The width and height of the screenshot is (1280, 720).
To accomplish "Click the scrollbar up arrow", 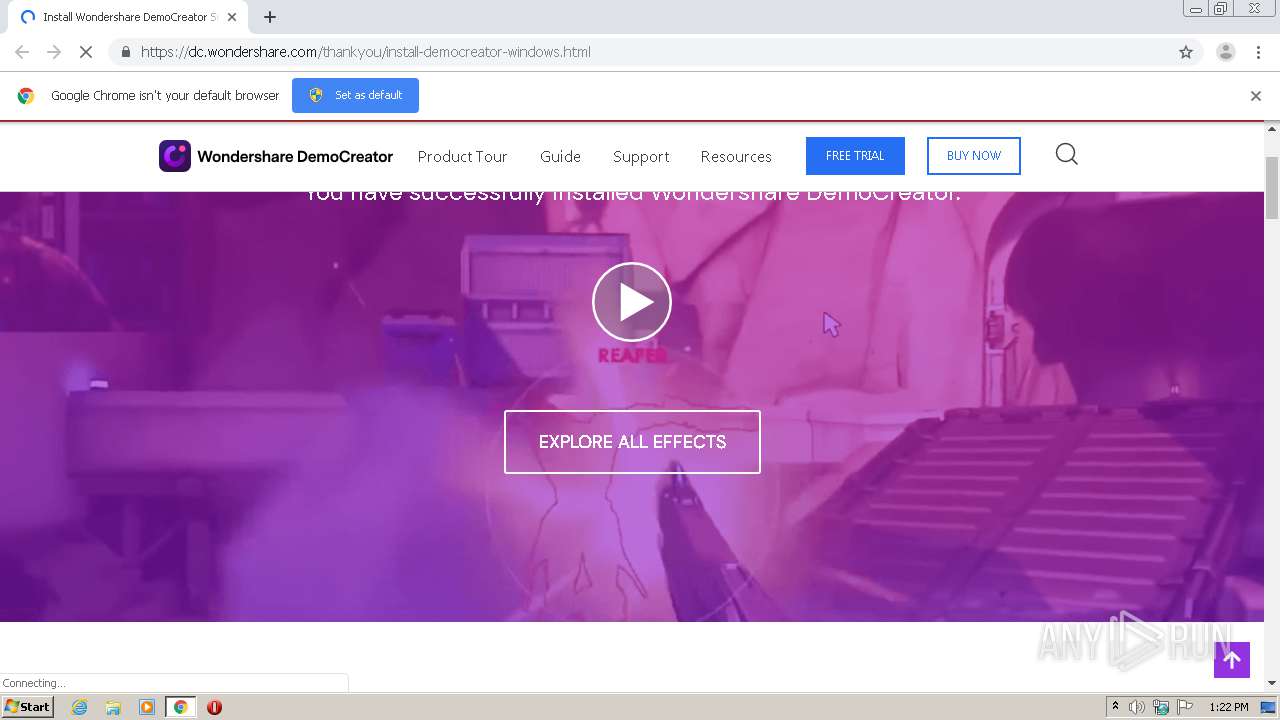I will (1272, 130).
